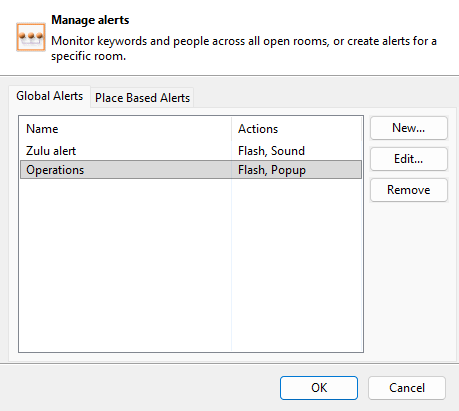This screenshot has height=411, width=459.
Task: Click the Actions column header
Action: (x=297, y=129)
